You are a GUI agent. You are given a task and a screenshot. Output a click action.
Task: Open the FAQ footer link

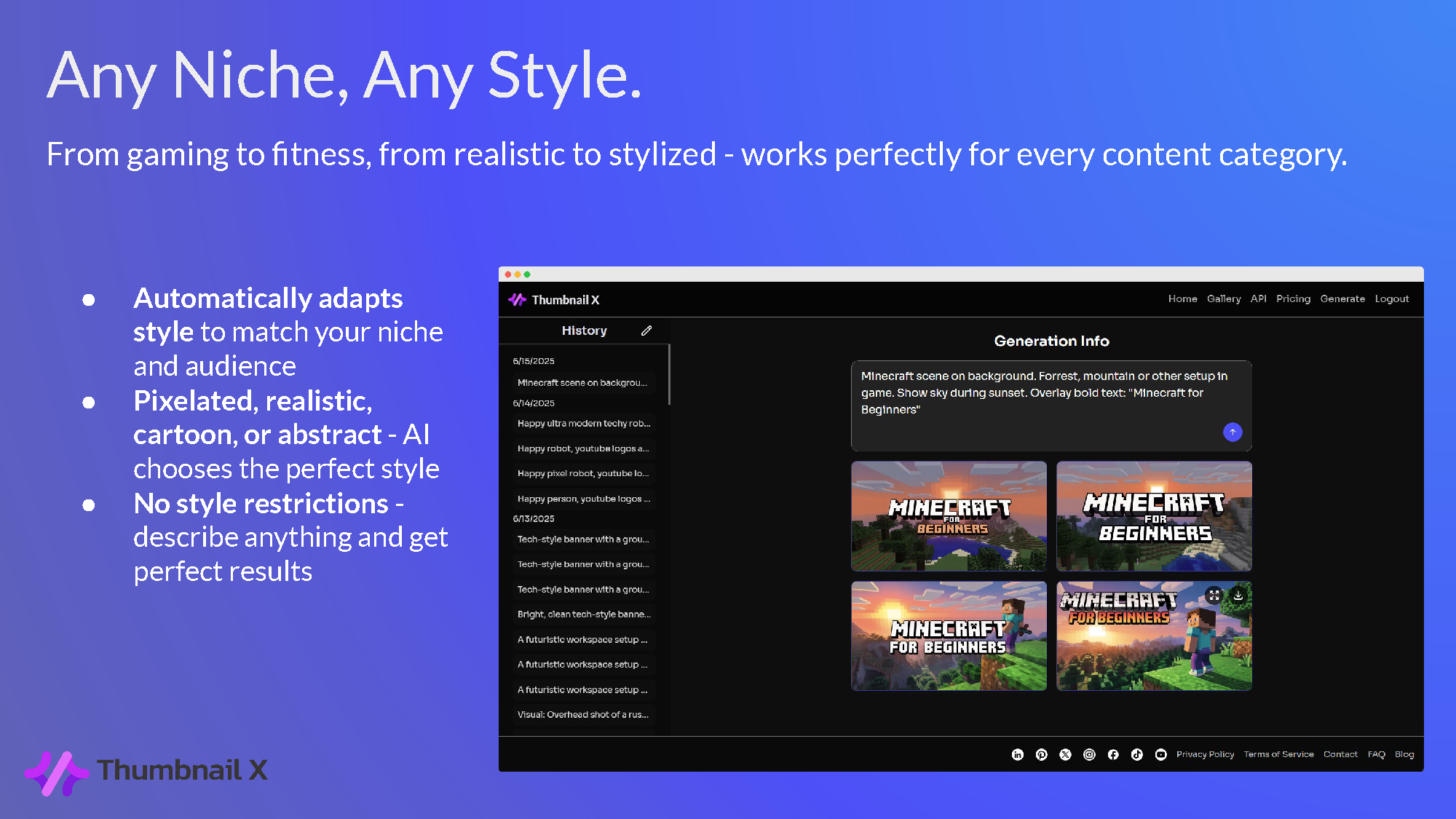(x=1376, y=755)
